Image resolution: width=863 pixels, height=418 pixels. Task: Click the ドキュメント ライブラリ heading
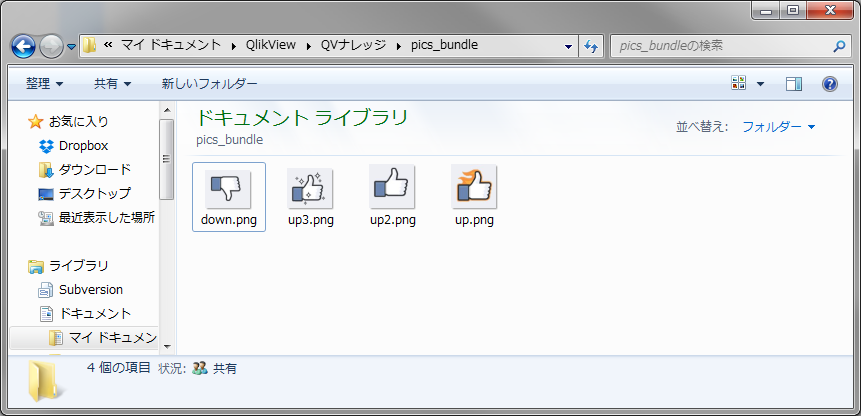[x=302, y=118]
